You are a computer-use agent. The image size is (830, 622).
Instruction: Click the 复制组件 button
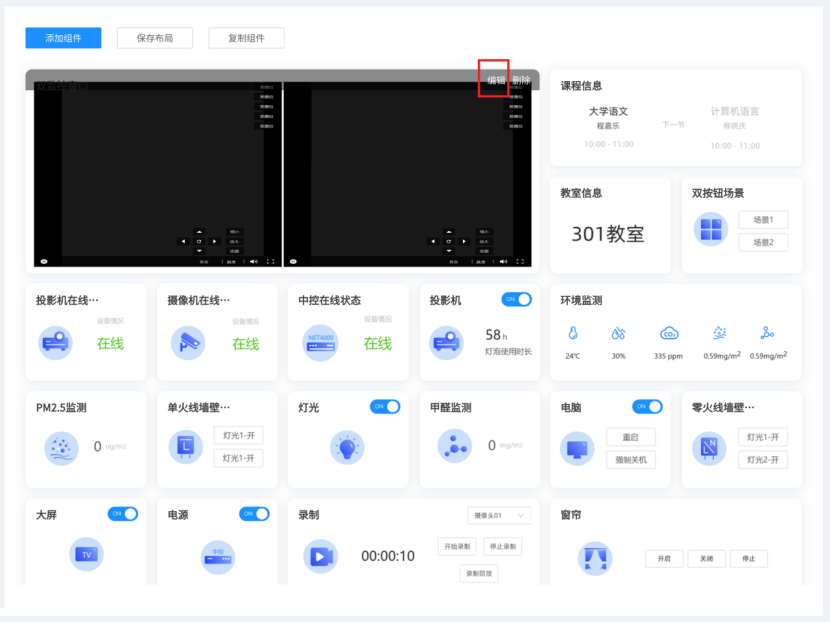click(246, 38)
